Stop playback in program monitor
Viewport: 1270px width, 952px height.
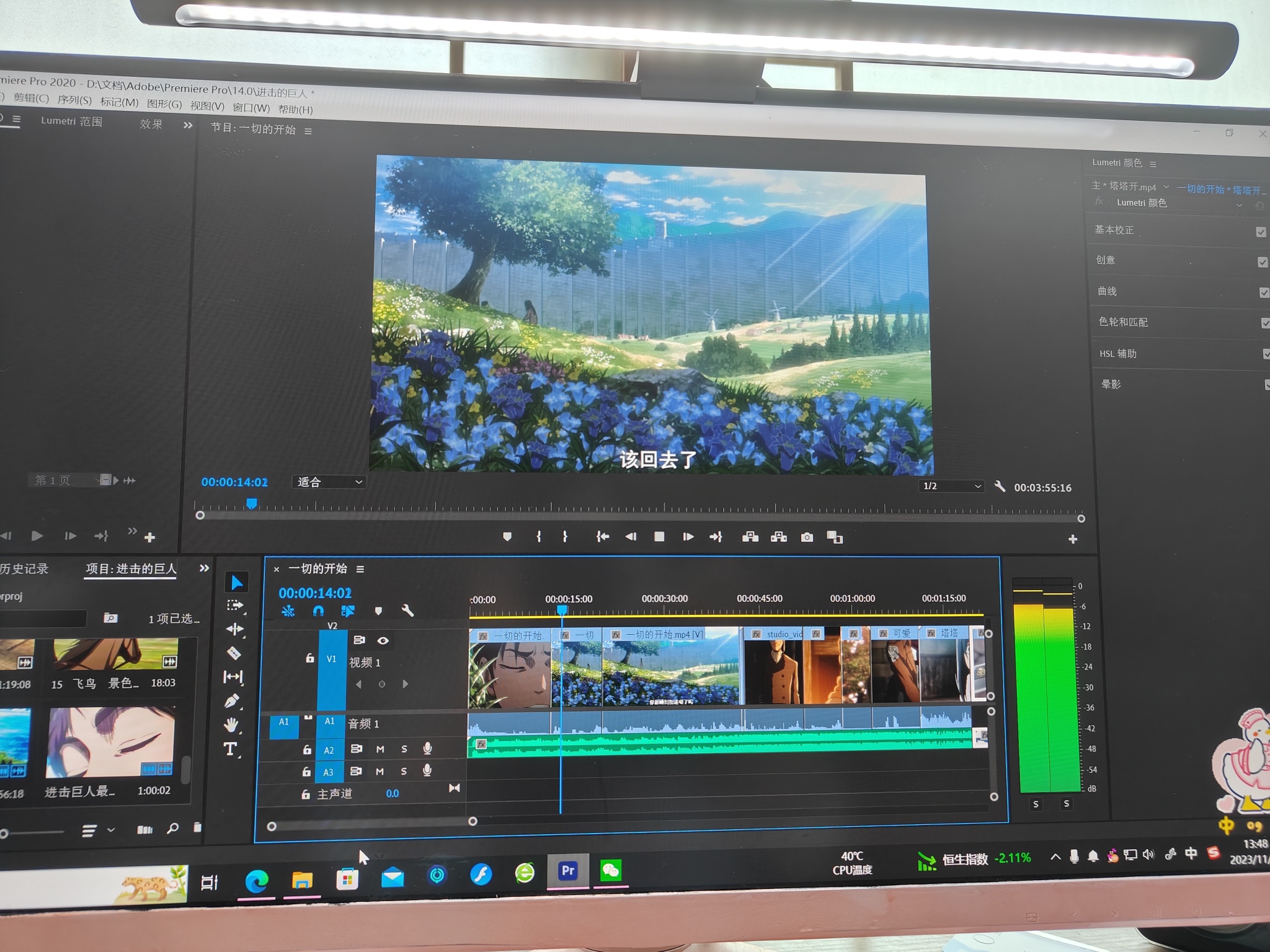[x=659, y=537]
